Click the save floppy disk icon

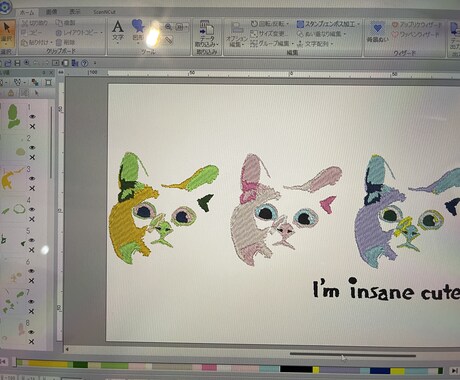17,63
